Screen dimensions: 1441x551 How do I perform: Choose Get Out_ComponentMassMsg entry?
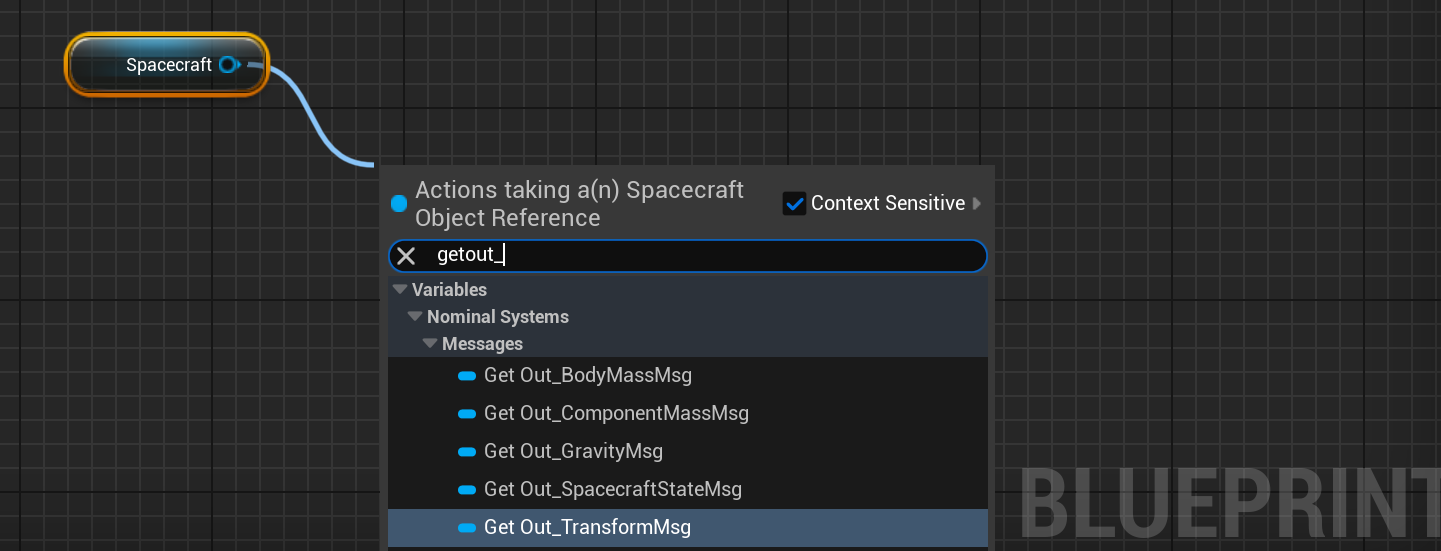(616, 414)
